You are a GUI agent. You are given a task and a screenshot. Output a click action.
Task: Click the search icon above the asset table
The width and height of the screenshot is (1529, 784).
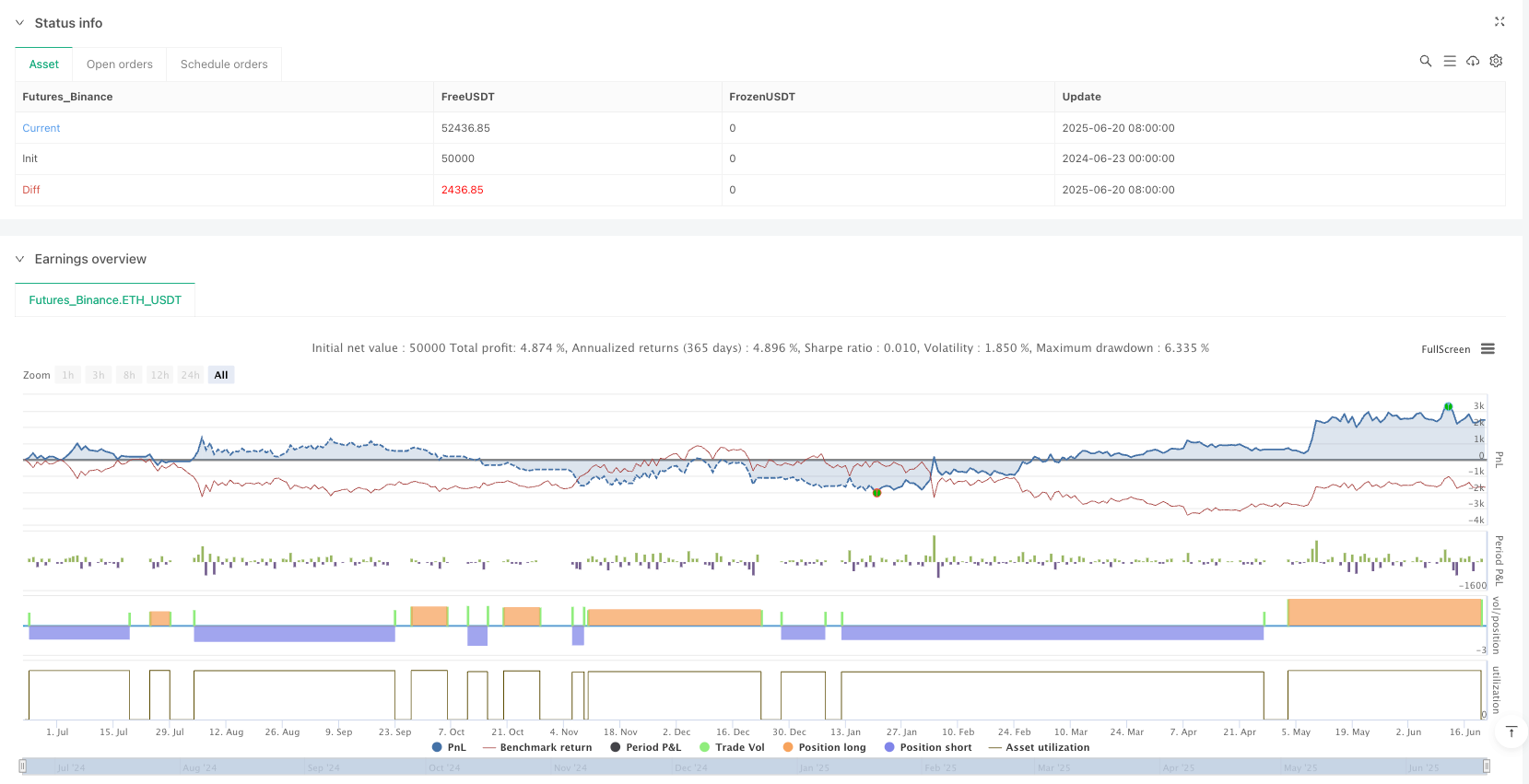[1425, 61]
